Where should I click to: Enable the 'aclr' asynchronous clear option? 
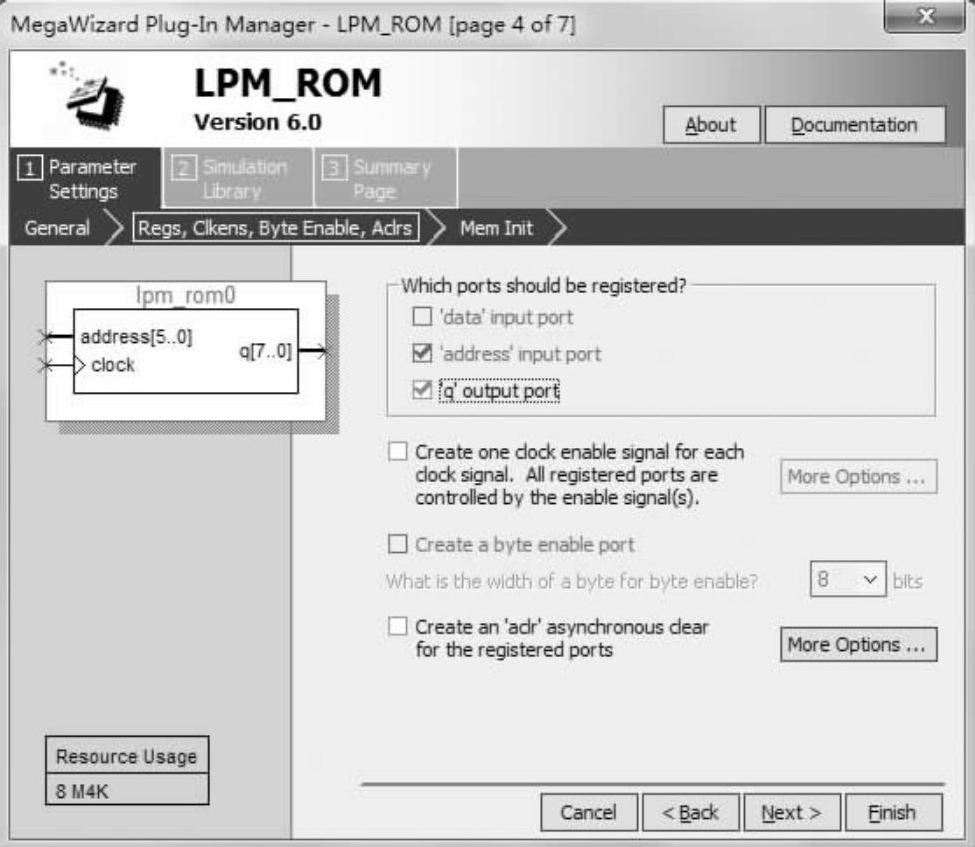(397, 626)
